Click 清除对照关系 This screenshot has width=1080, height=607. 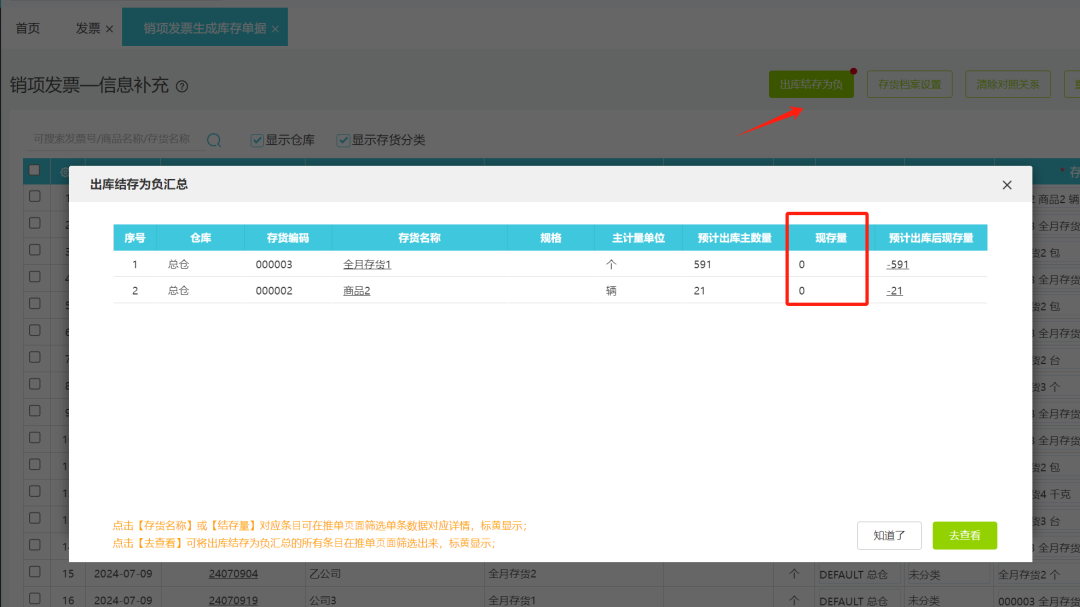pyautogui.click(x=1007, y=84)
